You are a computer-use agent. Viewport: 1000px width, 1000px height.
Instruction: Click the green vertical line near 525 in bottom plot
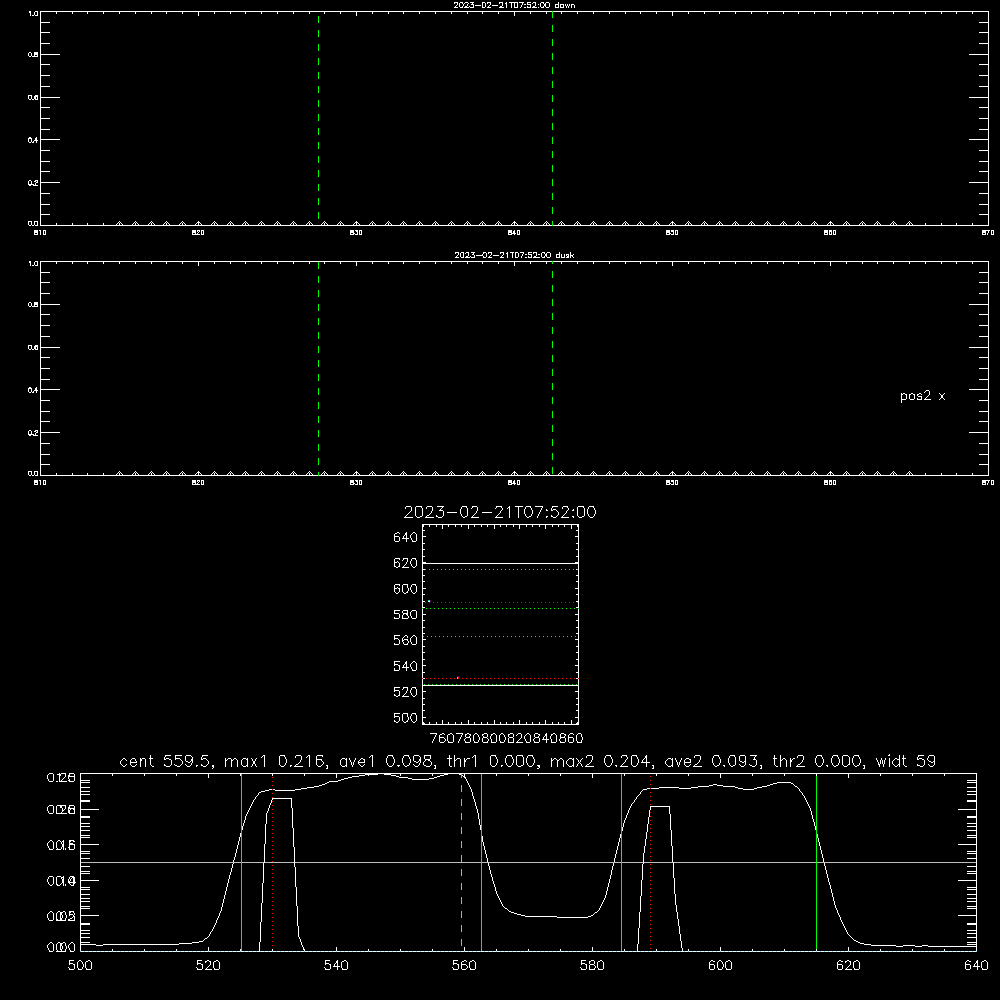(x=242, y=861)
